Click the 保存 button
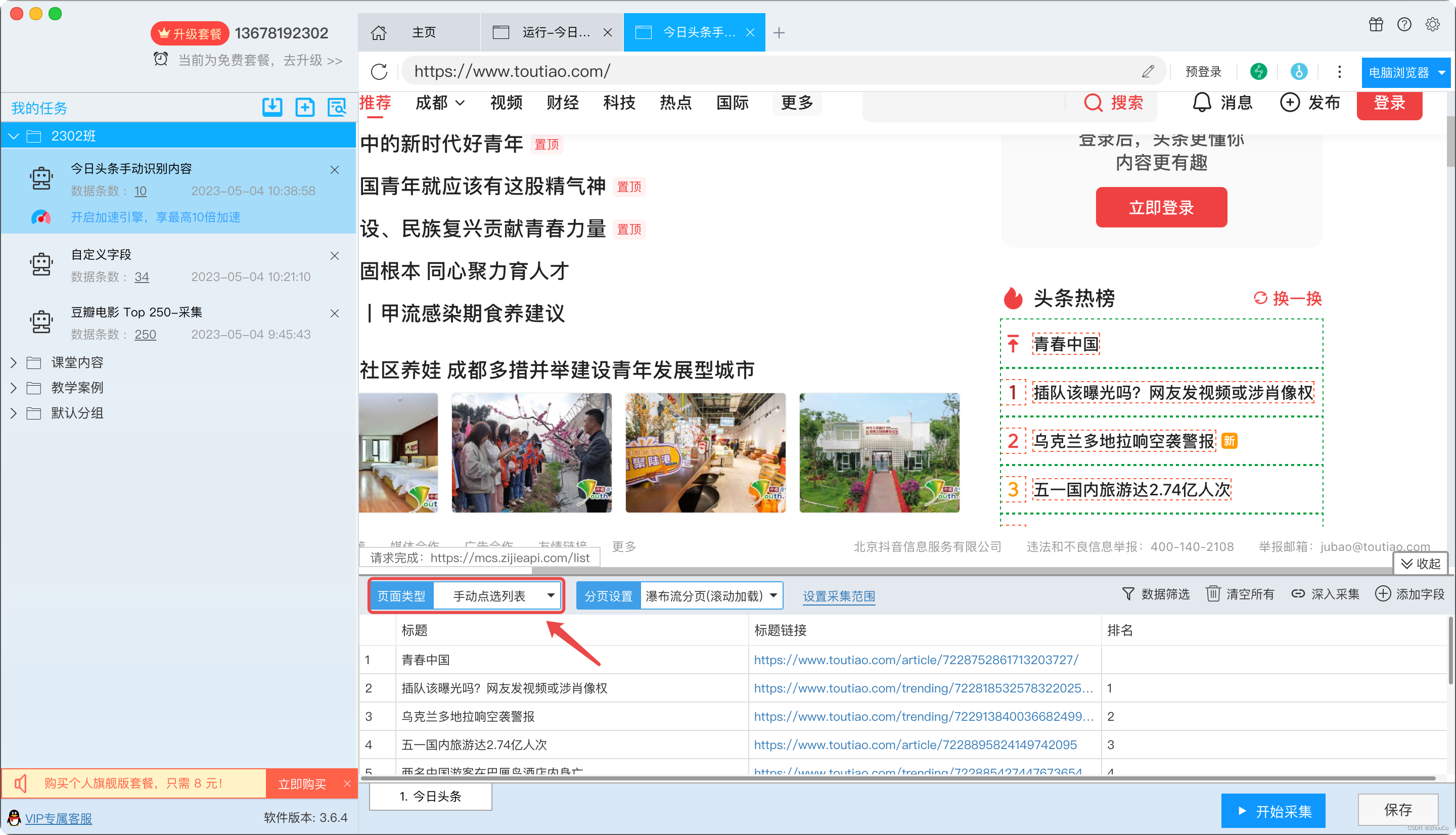Viewport: 1456px width, 835px height. (x=1397, y=810)
